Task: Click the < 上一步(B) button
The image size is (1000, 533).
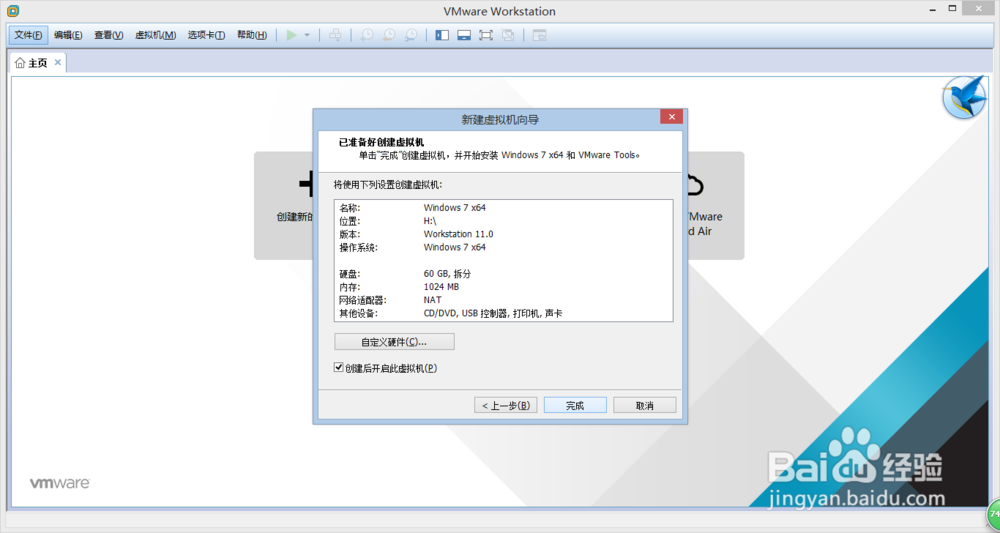Action: click(x=506, y=405)
